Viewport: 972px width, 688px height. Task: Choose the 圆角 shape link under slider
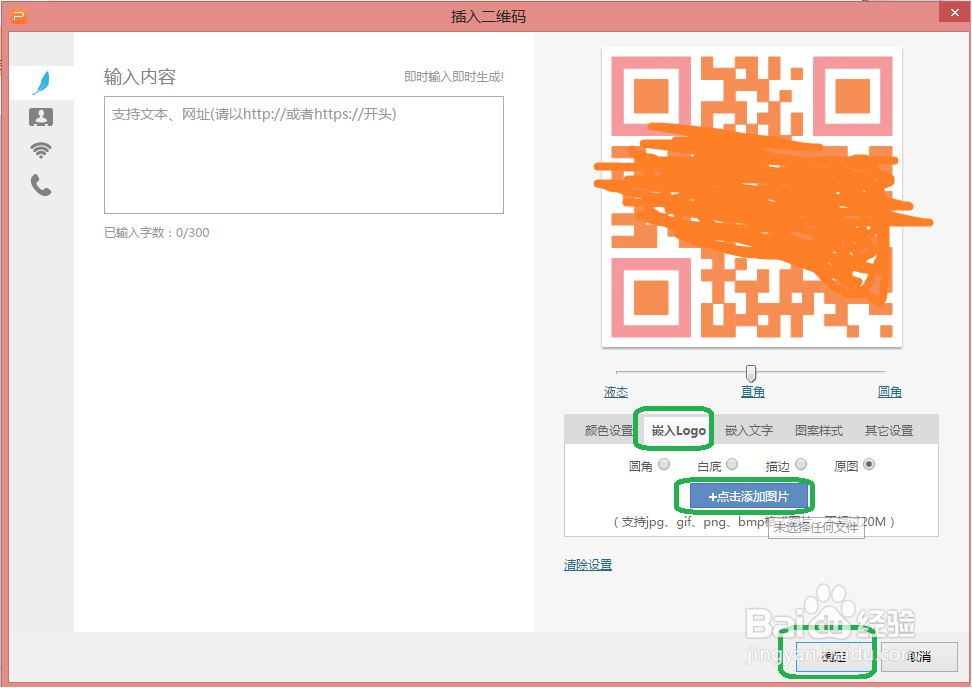click(890, 392)
